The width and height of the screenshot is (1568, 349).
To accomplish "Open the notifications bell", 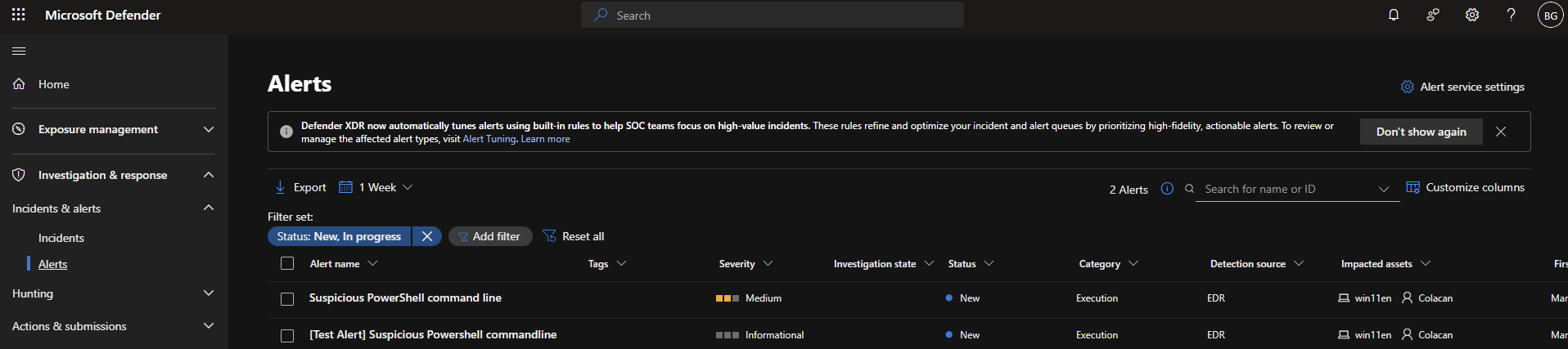I will coord(1394,15).
